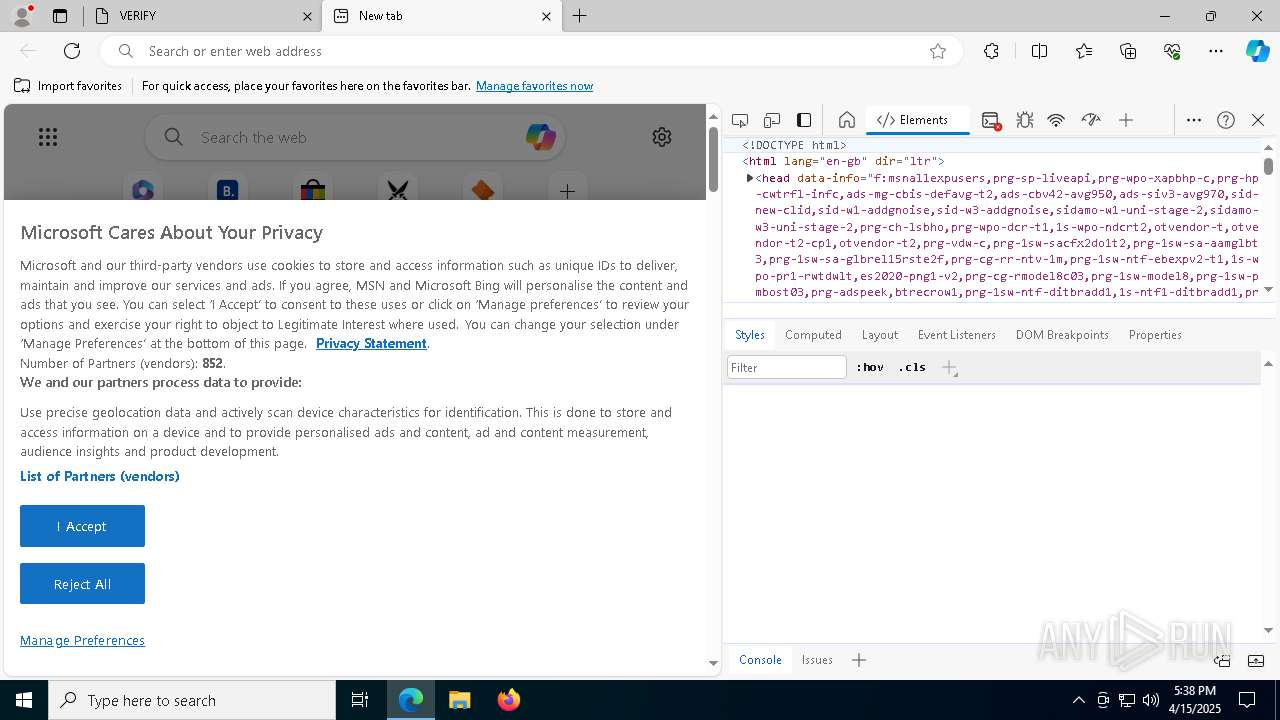Toggle :hov element state panel

tap(870, 368)
